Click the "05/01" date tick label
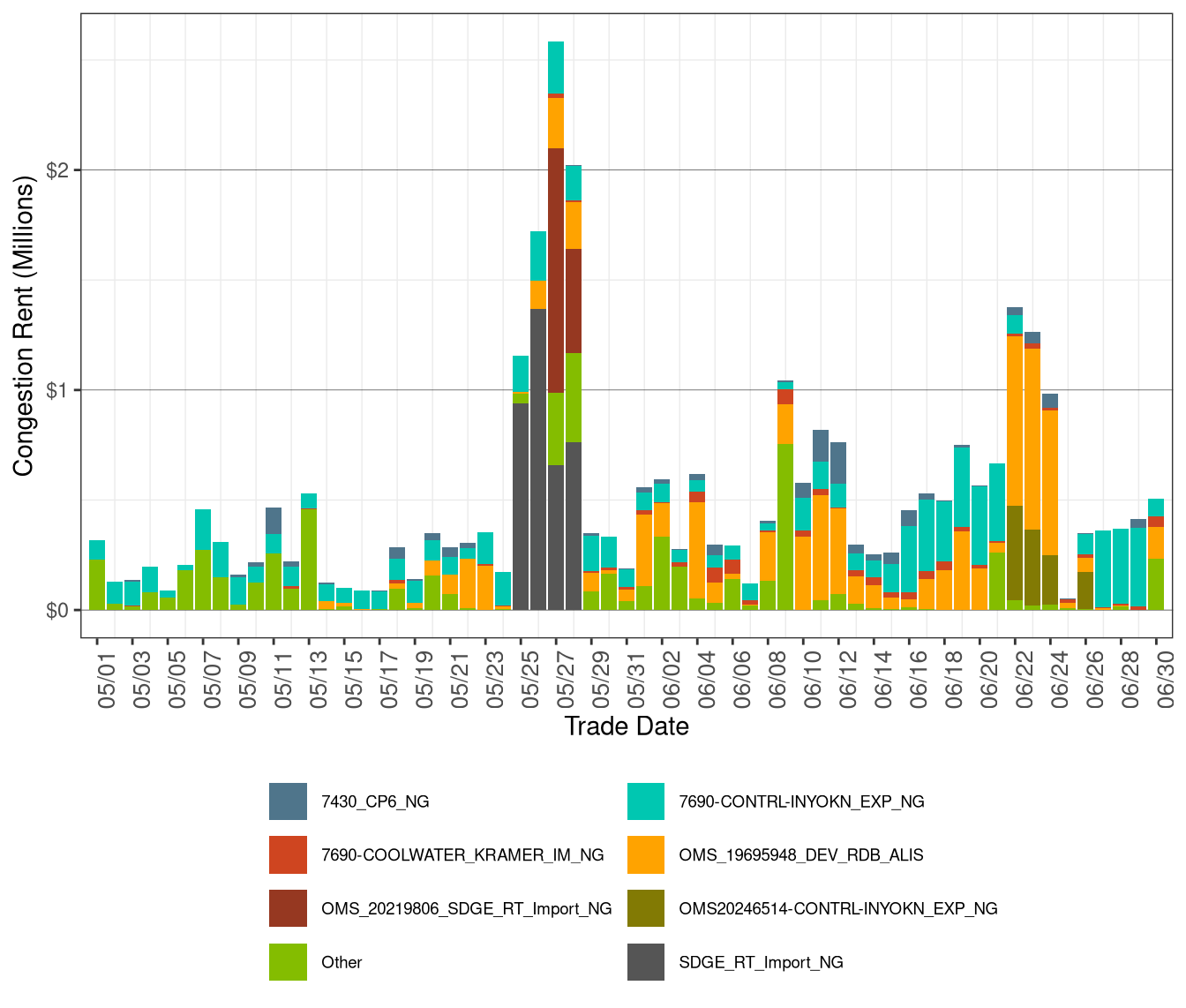Image resolution: width=1186 pixels, height=1008 pixels. tap(107, 681)
